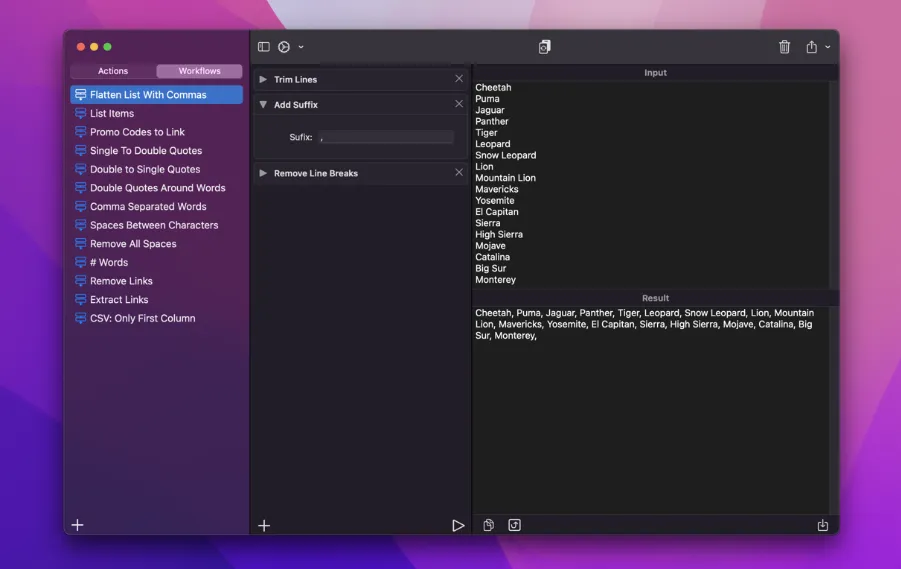The height and width of the screenshot is (569, 901).
Task: Select Remove All Spaces workflow
Action: (x=156, y=244)
